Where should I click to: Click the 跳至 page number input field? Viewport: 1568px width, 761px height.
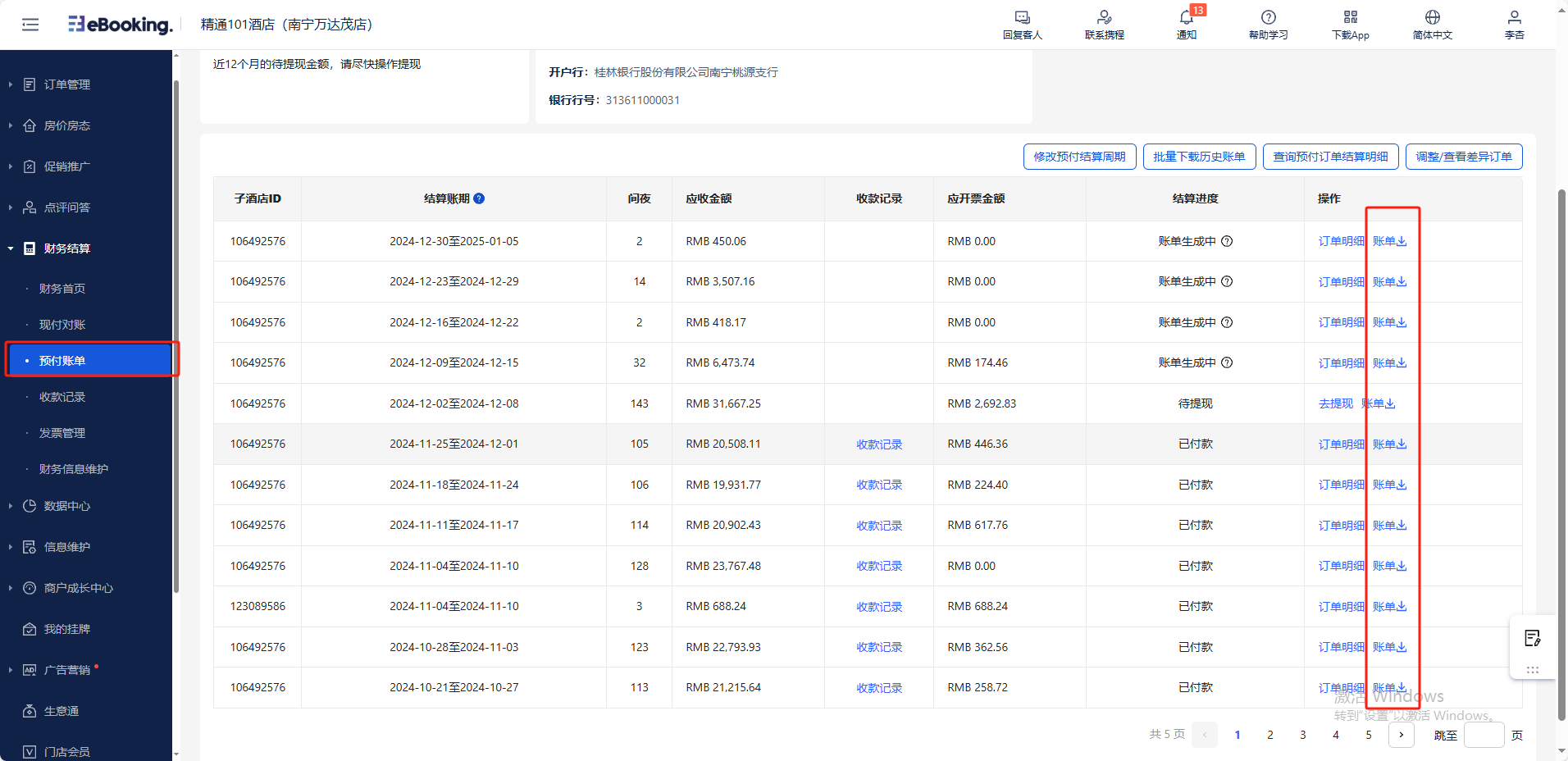click(x=1484, y=735)
